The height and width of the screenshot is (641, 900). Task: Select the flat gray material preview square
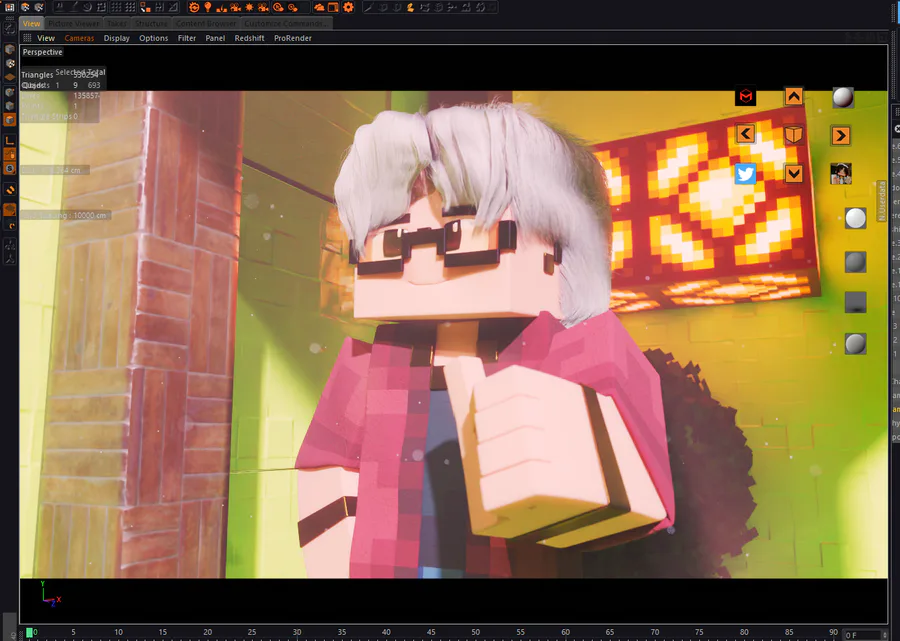855,302
